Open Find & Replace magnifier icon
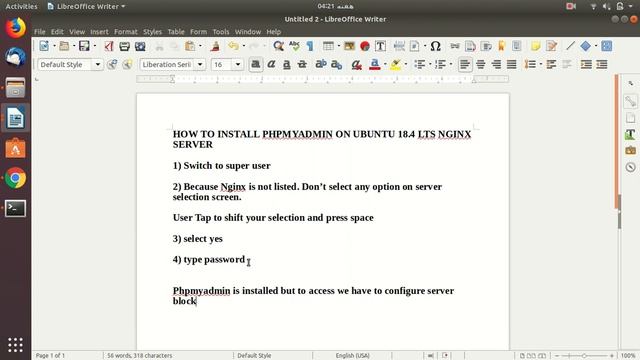This screenshot has width=640, height=360. (x=278, y=46)
